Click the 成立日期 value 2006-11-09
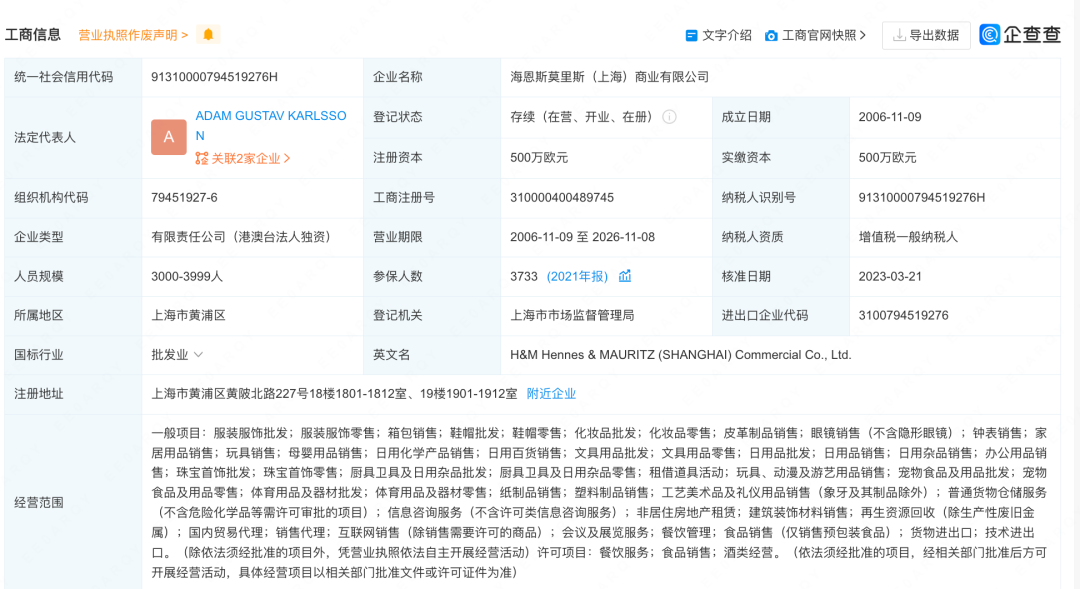This screenshot has height=589, width=1080. (x=890, y=117)
